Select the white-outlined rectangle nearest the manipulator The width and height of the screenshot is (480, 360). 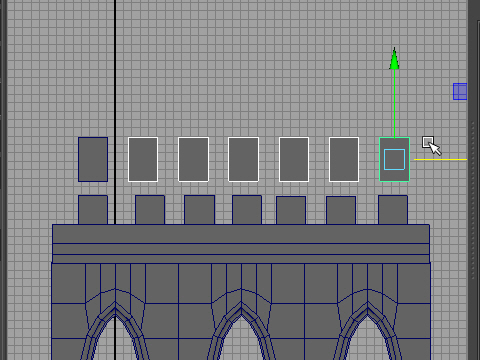coord(344,159)
